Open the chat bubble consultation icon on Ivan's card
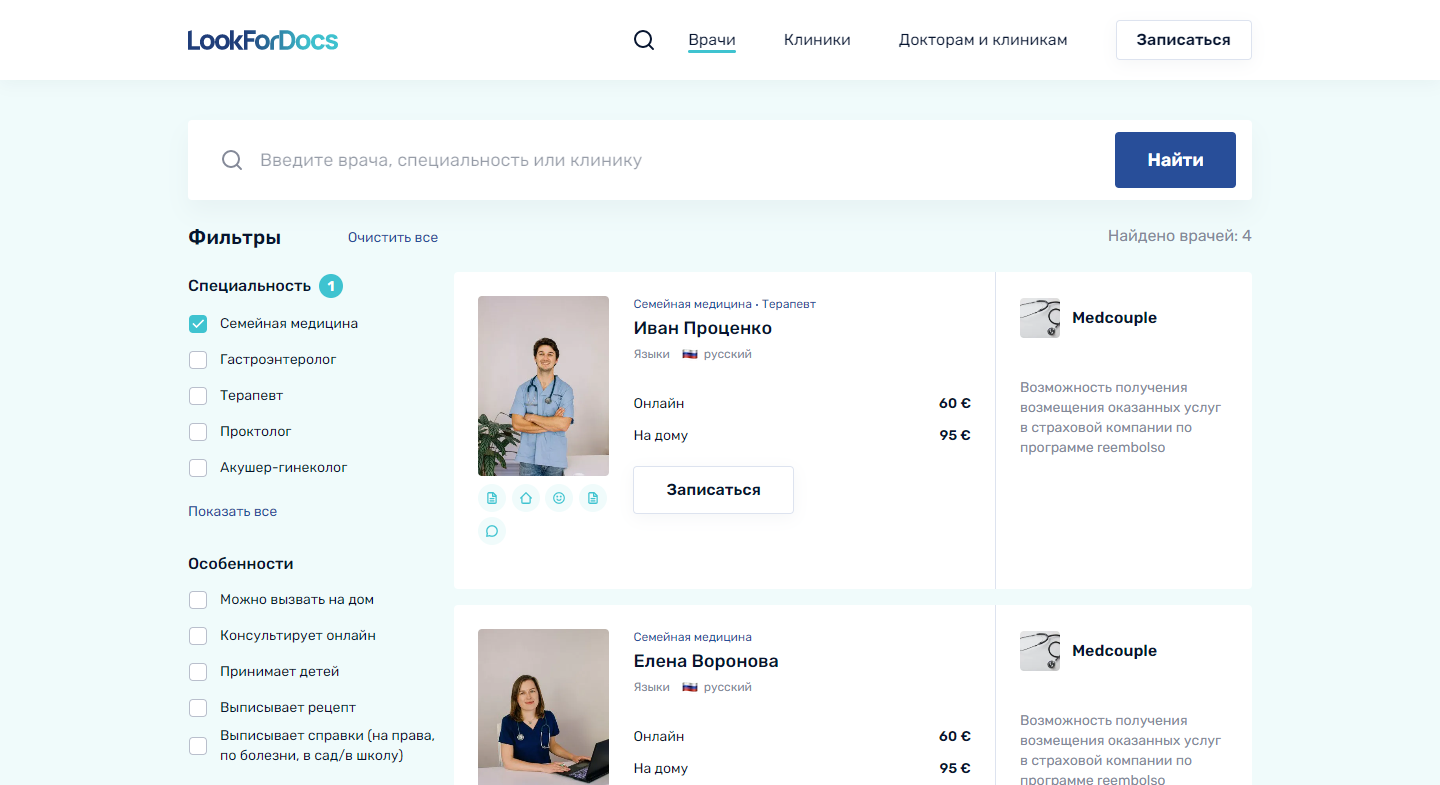The image size is (1440, 785). click(x=492, y=530)
